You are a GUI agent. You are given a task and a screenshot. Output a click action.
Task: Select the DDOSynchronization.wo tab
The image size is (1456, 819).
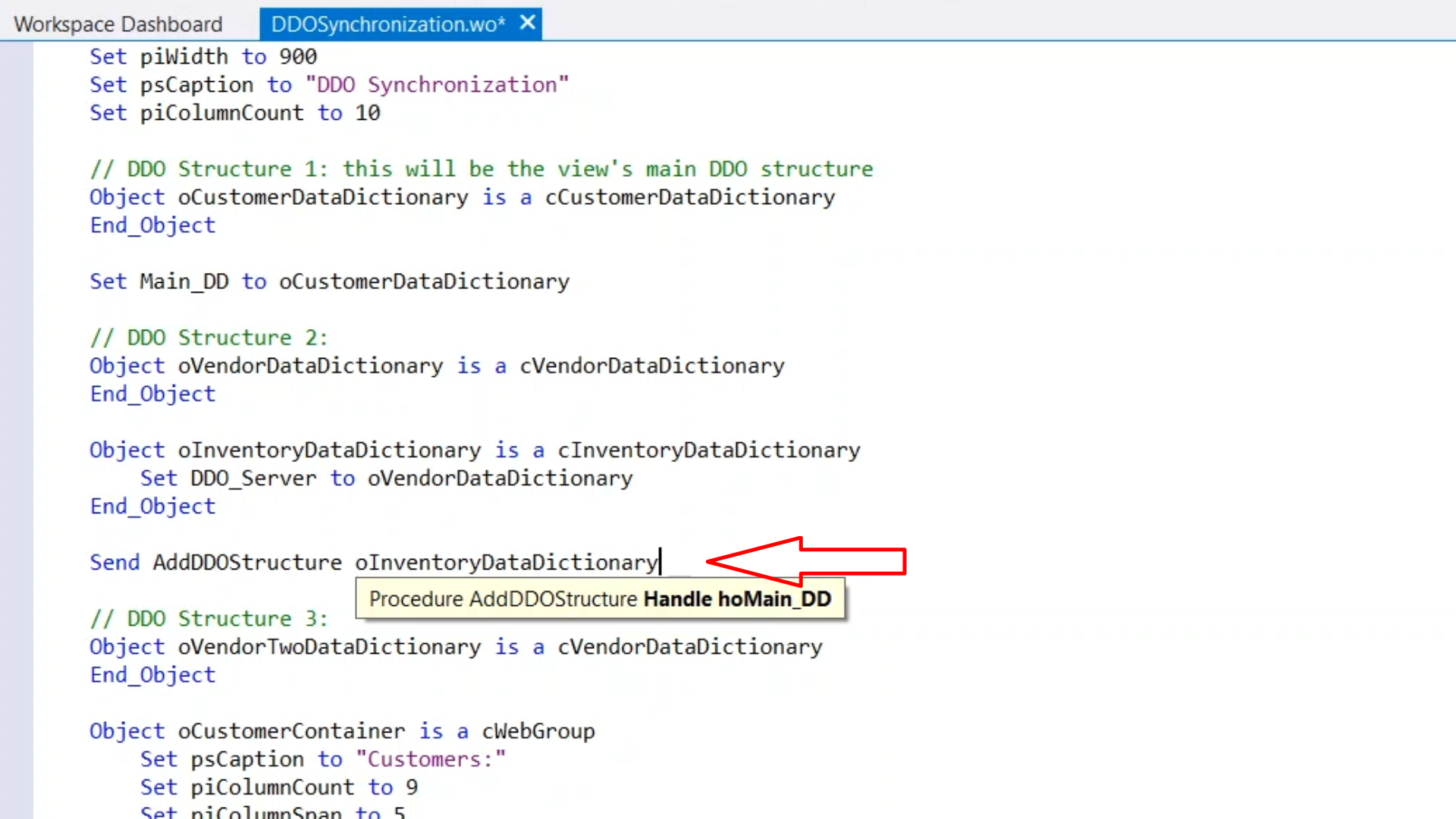(x=388, y=24)
